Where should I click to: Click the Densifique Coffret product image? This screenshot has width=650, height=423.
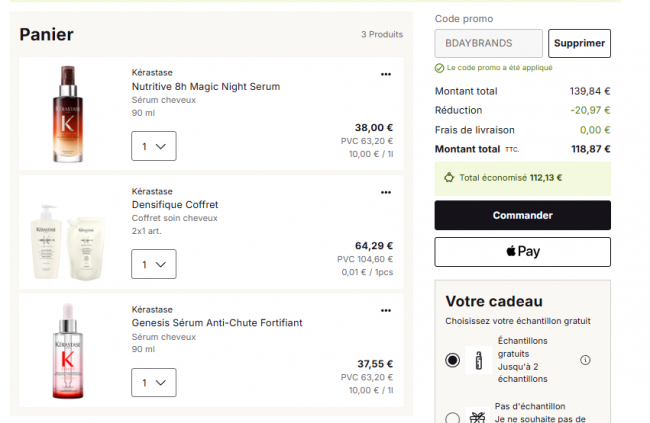(67, 242)
